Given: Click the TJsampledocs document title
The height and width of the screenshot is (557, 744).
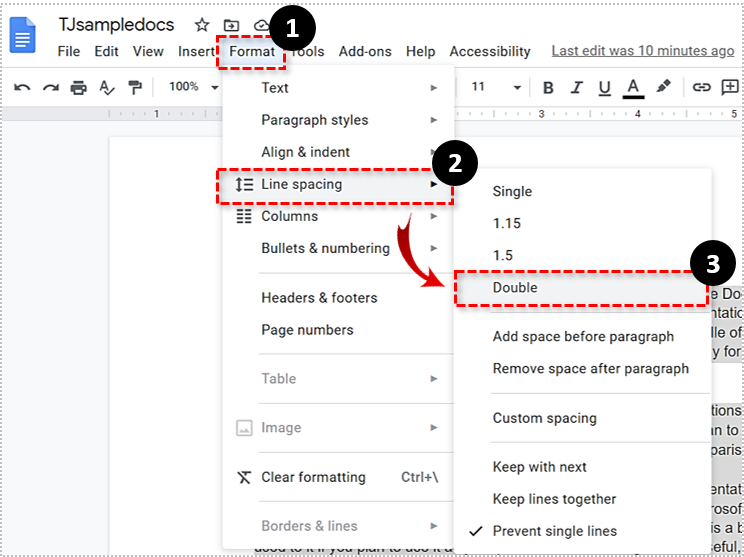Looking at the screenshot, I should (x=116, y=25).
